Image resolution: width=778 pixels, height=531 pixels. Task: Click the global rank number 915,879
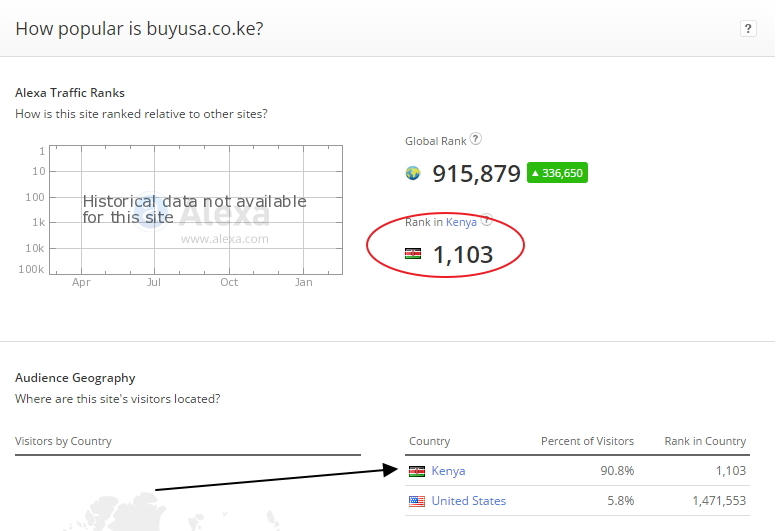click(x=476, y=174)
